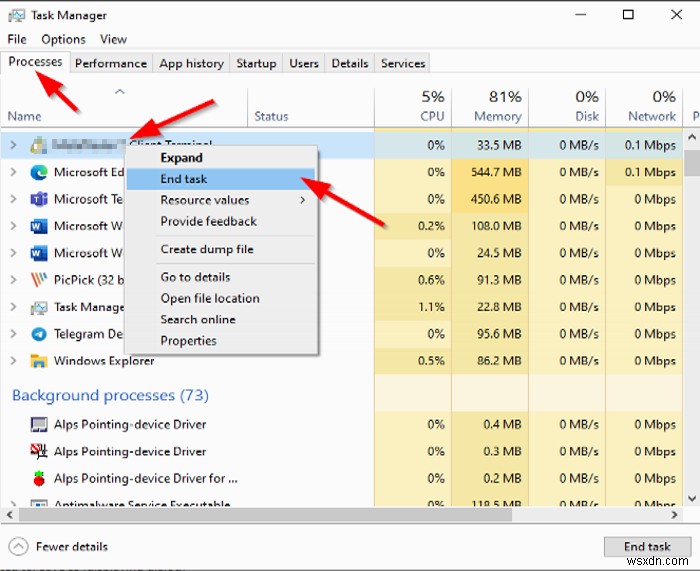Click the horizontal scrollbar thumb
The height and width of the screenshot is (571, 700).
pyautogui.click(x=265, y=515)
